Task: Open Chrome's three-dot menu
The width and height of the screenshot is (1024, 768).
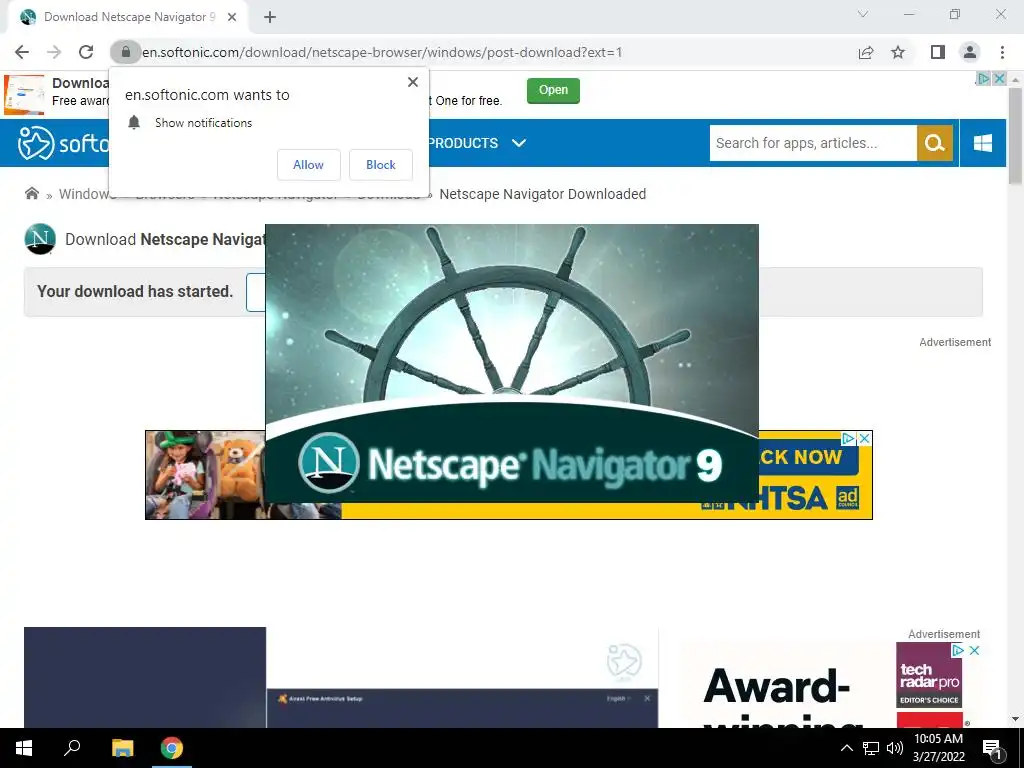Action: click(1002, 52)
